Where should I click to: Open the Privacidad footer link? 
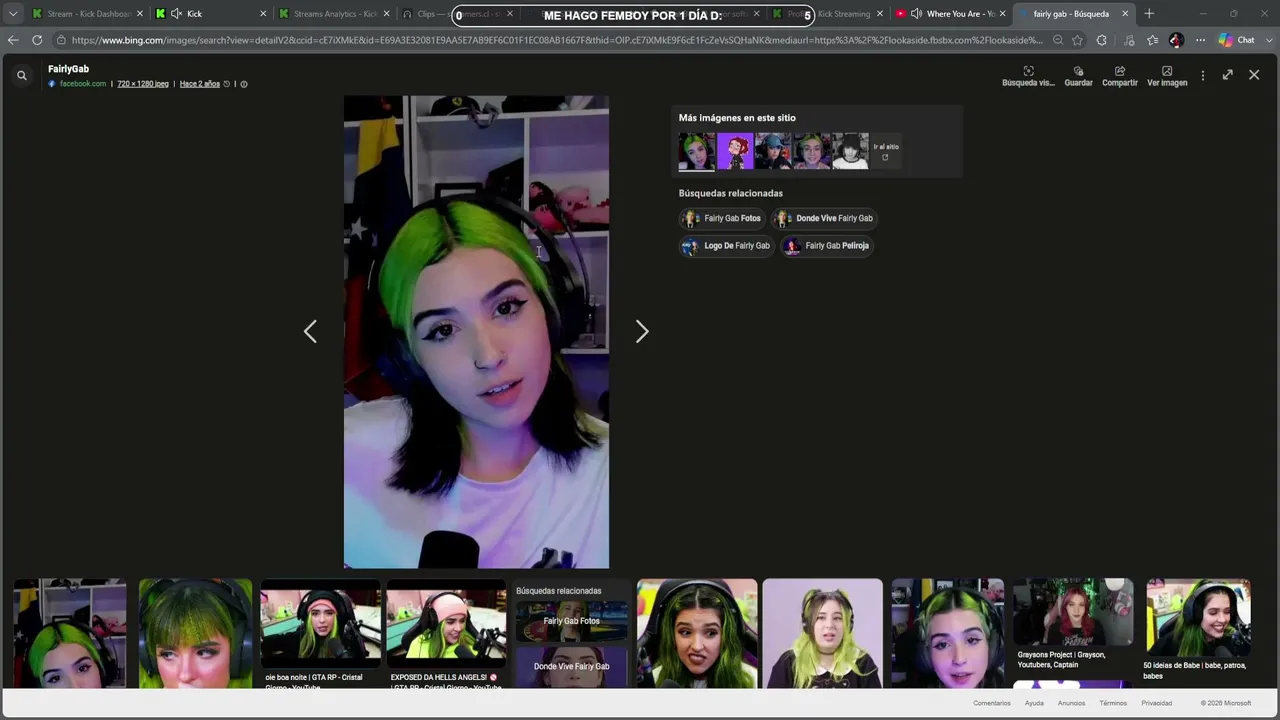[1157, 703]
